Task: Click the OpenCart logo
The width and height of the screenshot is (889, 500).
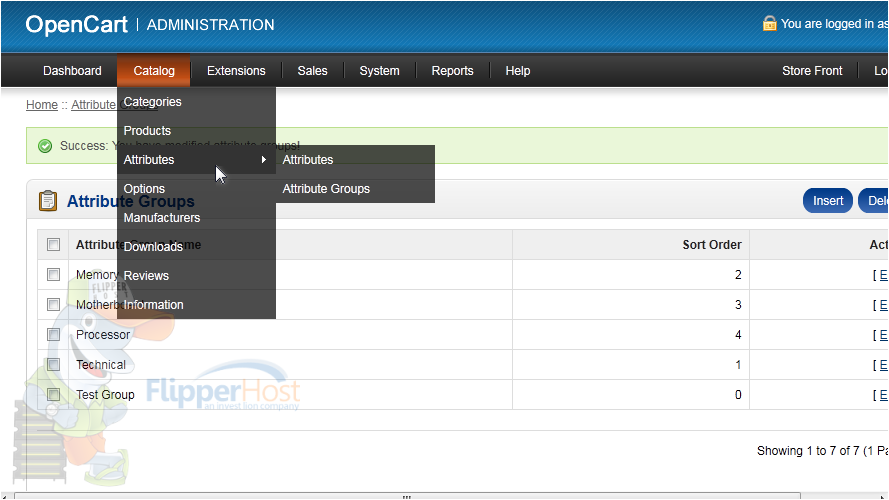Action: click(77, 24)
